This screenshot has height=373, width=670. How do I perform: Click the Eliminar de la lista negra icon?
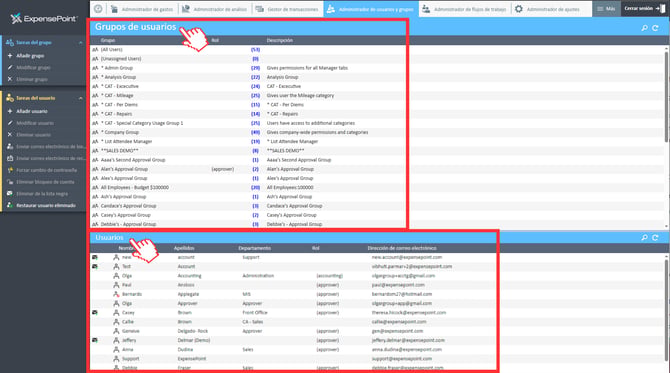(x=10, y=194)
